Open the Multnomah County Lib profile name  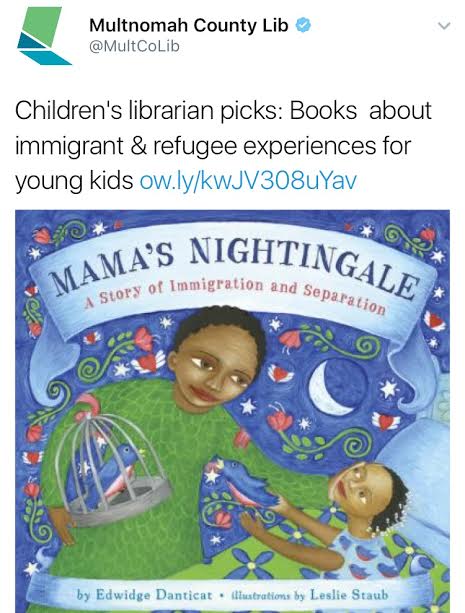click(189, 25)
